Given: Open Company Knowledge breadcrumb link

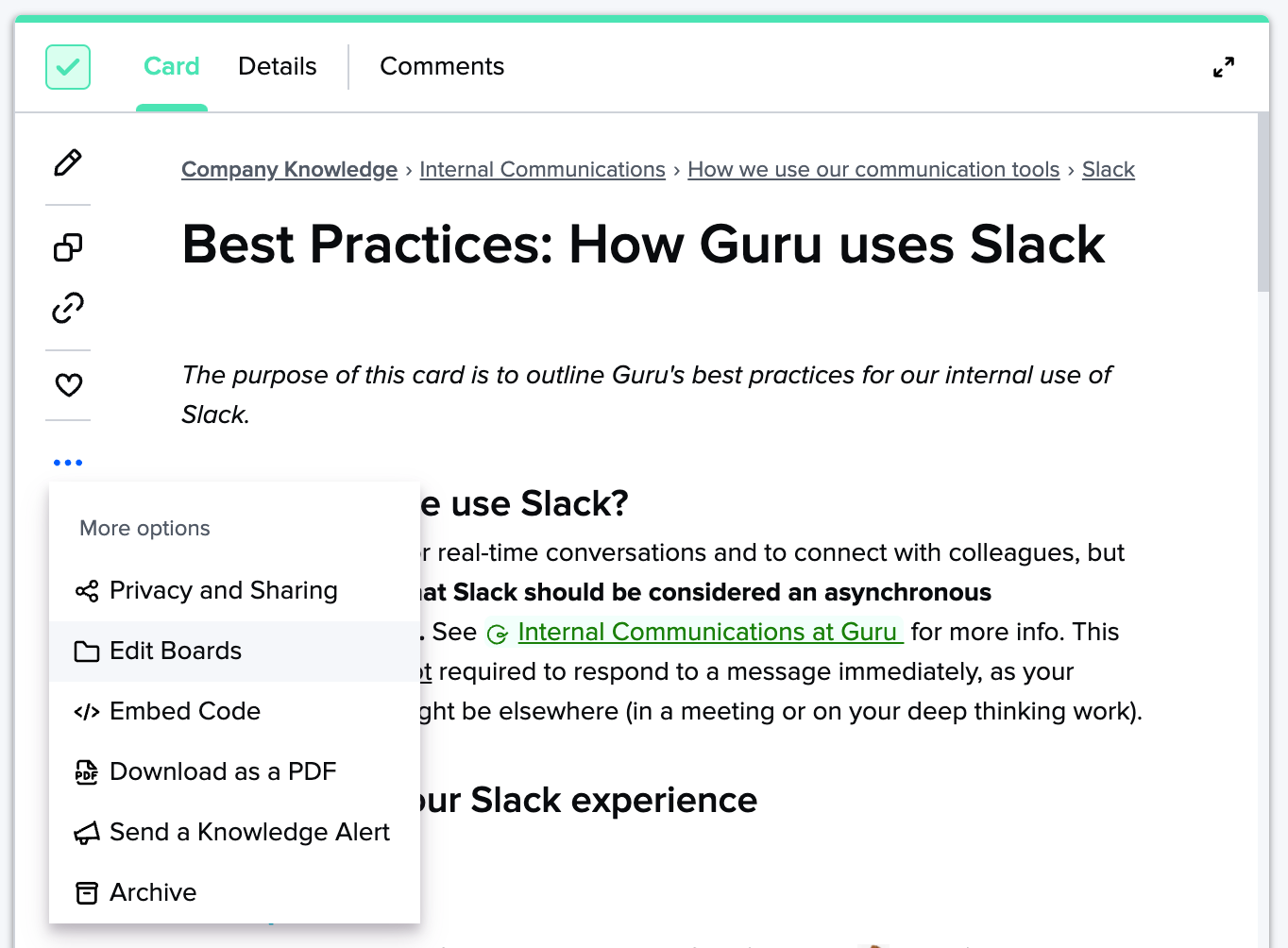Looking at the screenshot, I should 289,169.
